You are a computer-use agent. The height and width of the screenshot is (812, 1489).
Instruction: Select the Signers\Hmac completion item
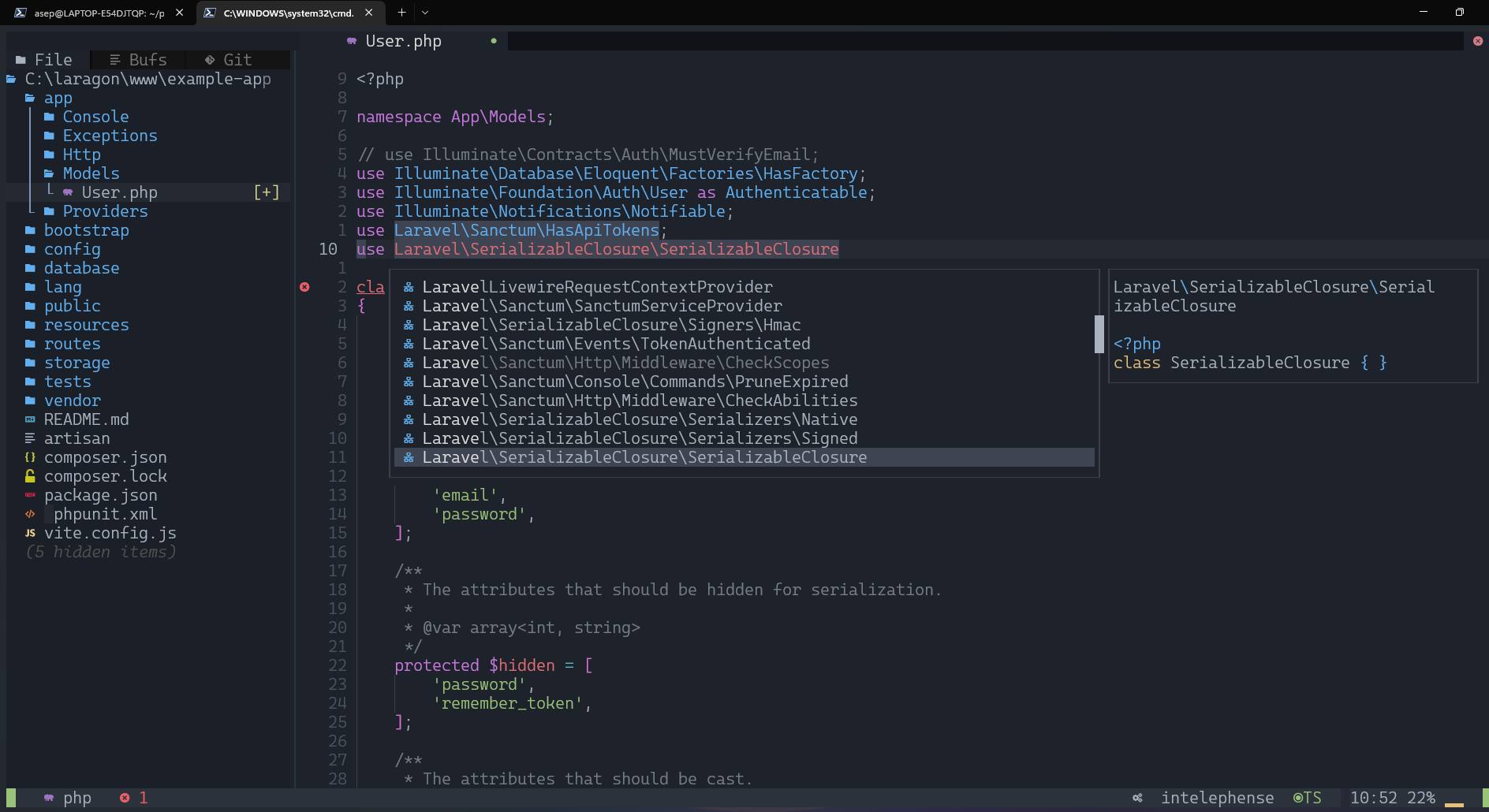744,325
